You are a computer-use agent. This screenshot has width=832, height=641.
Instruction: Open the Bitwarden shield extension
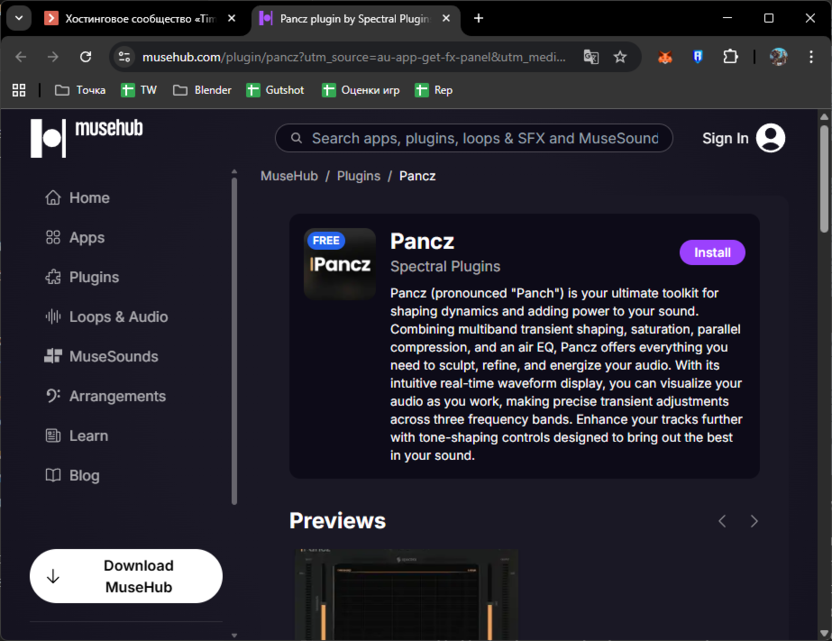(698, 57)
